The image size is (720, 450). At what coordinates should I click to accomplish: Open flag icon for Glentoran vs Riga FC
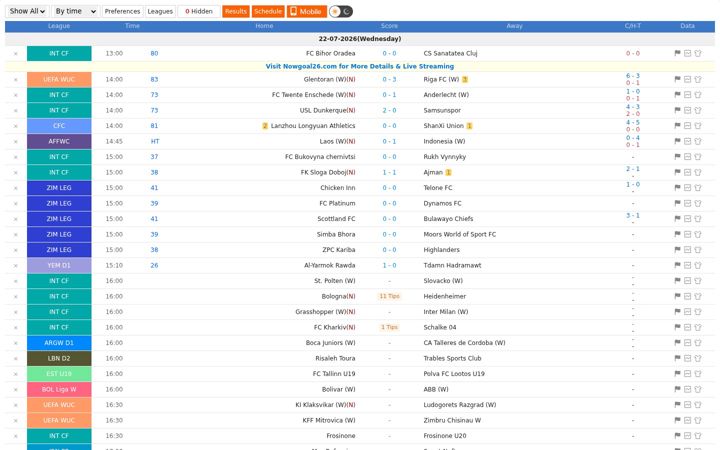click(677, 79)
